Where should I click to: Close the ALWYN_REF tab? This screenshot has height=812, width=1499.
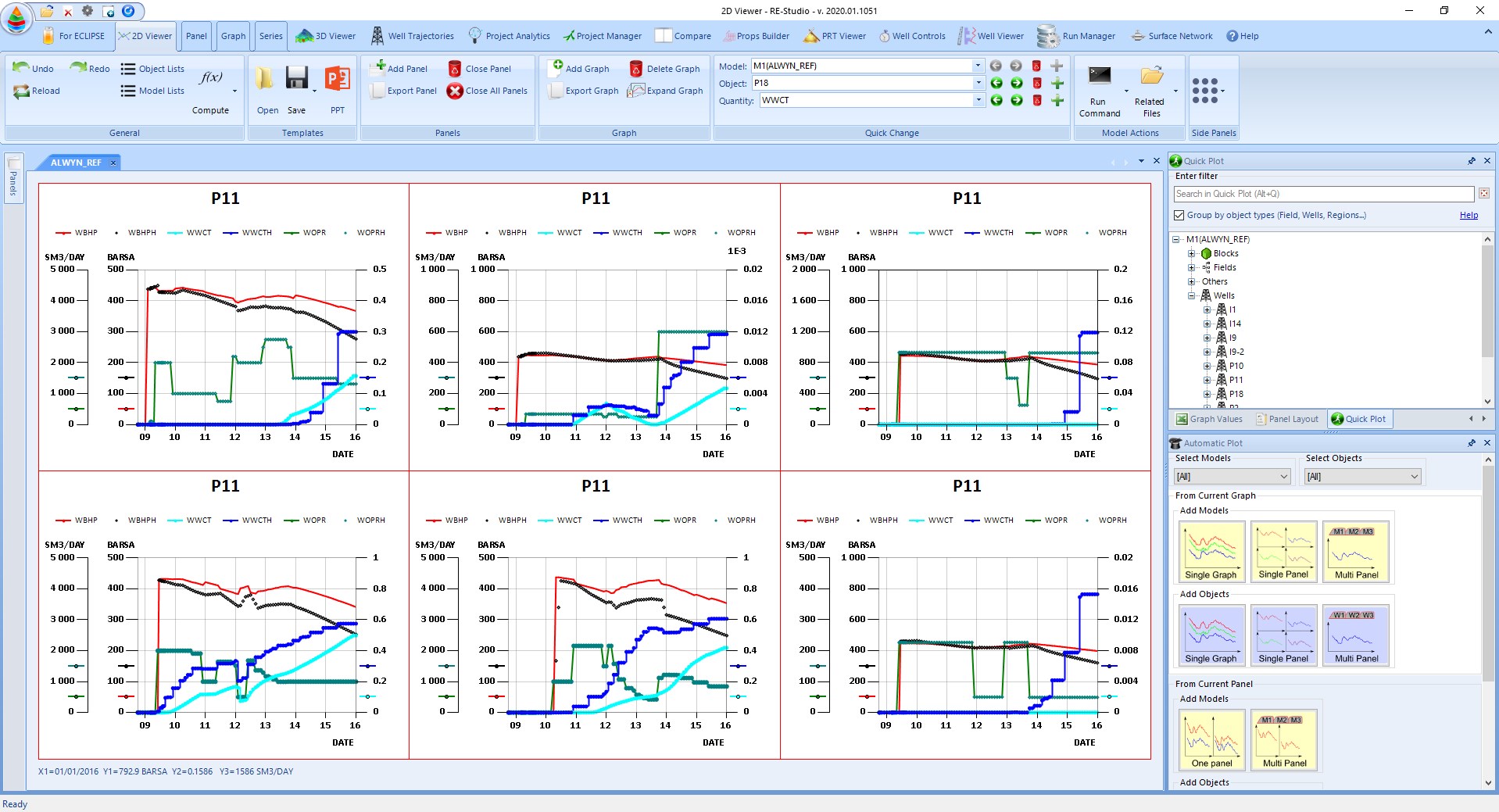tap(113, 163)
